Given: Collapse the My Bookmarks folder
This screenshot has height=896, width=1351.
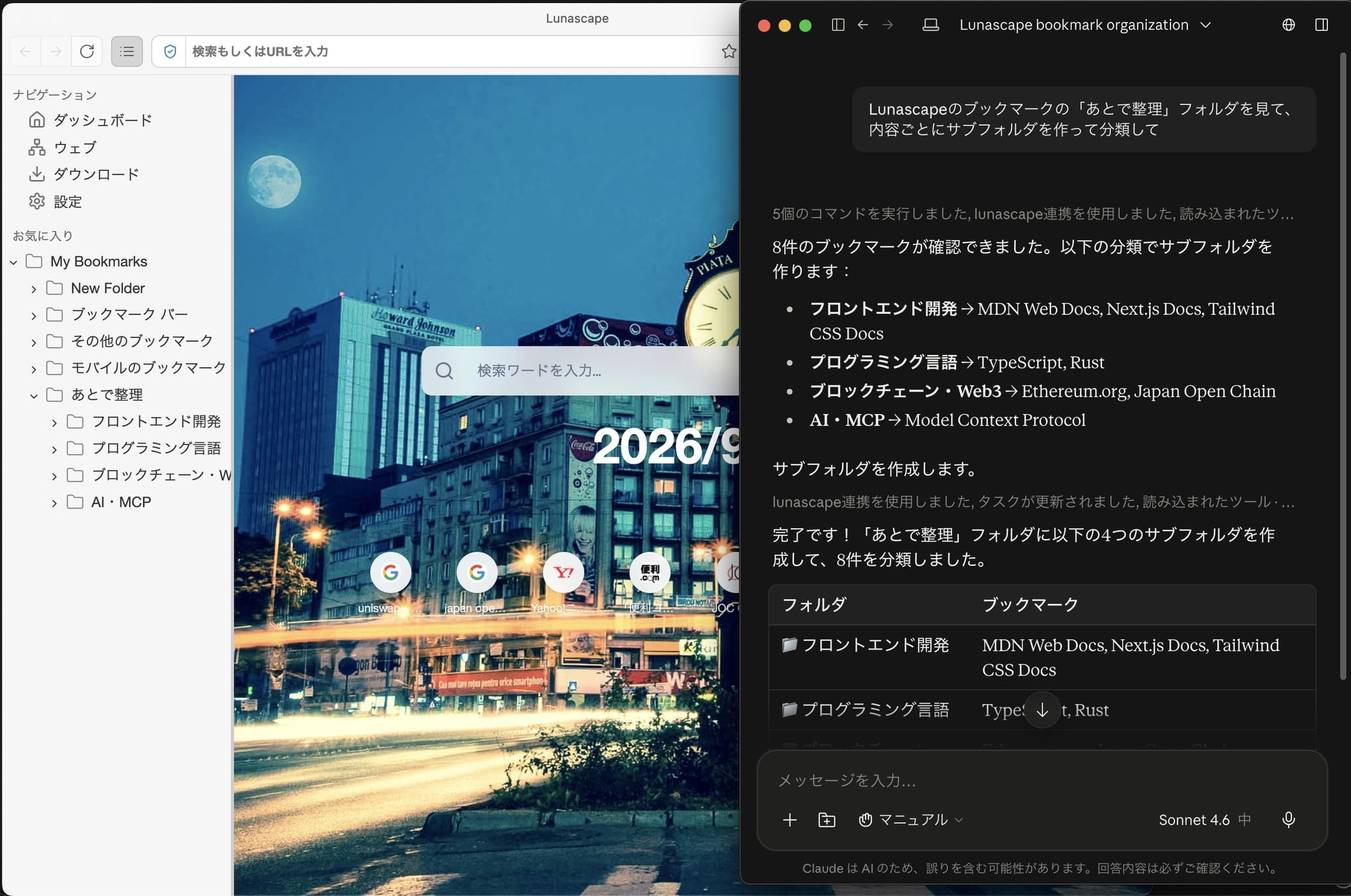Looking at the screenshot, I should point(13,262).
